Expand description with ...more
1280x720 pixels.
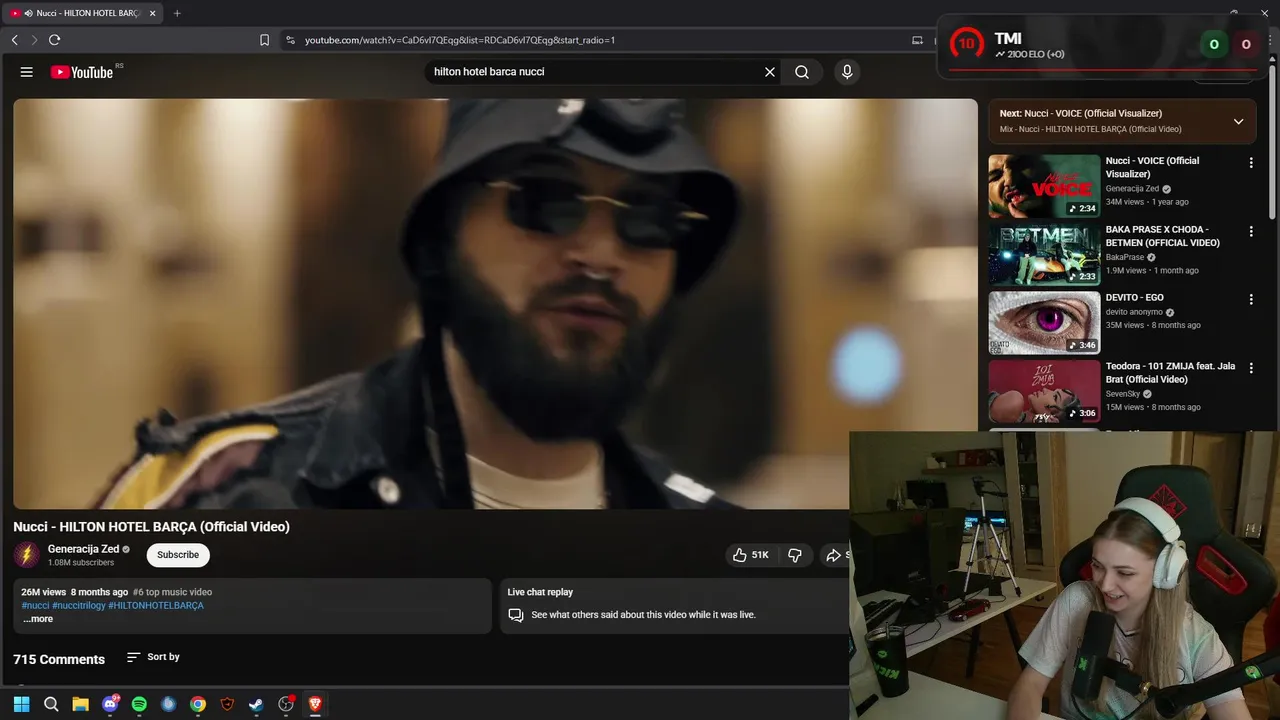(x=38, y=619)
